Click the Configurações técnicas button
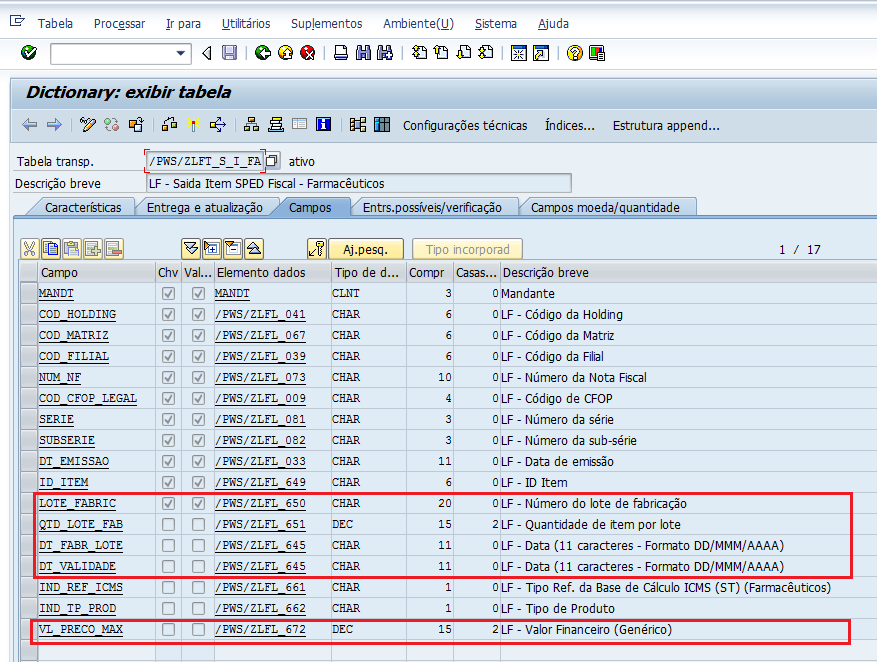 [x=465, y=125]
